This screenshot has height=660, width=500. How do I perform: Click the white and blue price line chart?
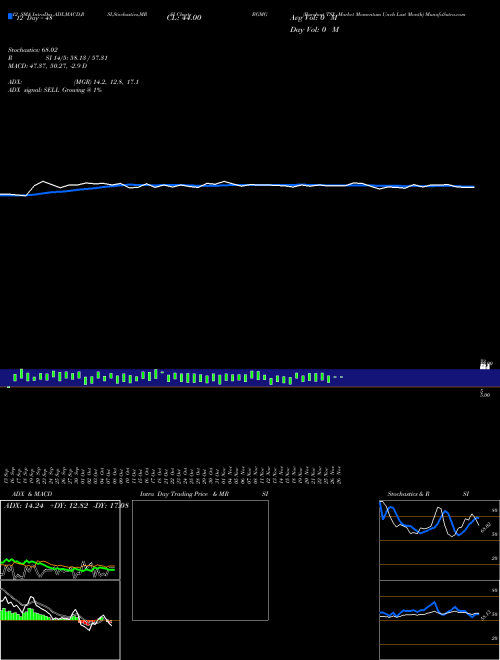point(237,188)
